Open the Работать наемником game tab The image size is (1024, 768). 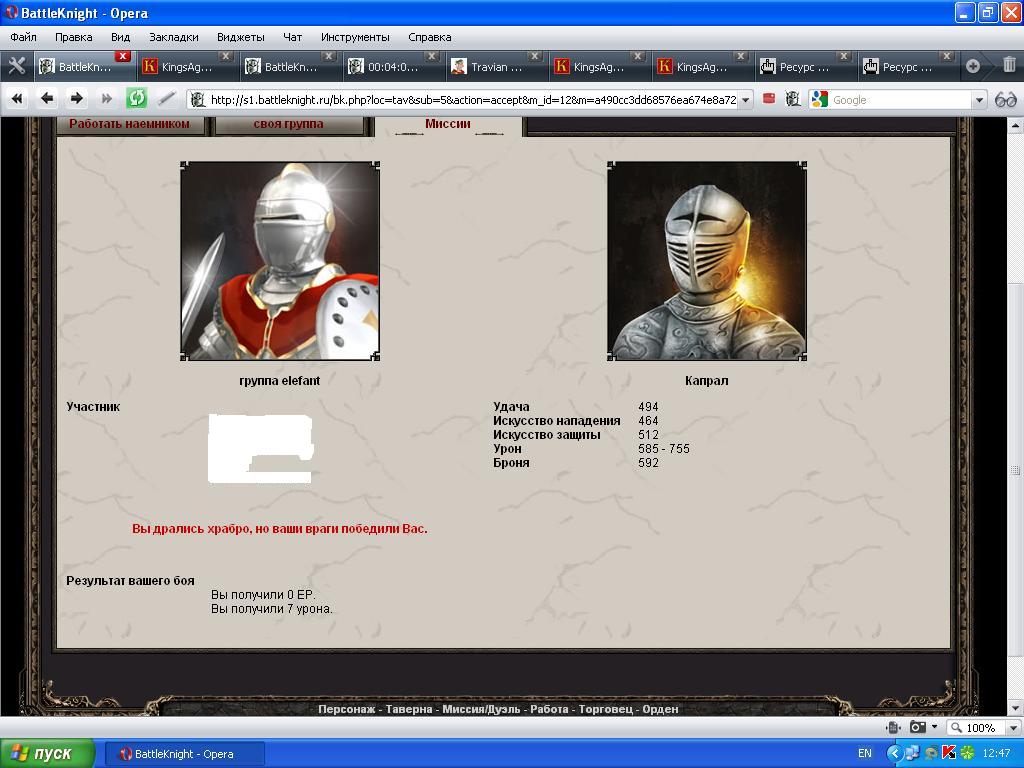click(129, 124)
